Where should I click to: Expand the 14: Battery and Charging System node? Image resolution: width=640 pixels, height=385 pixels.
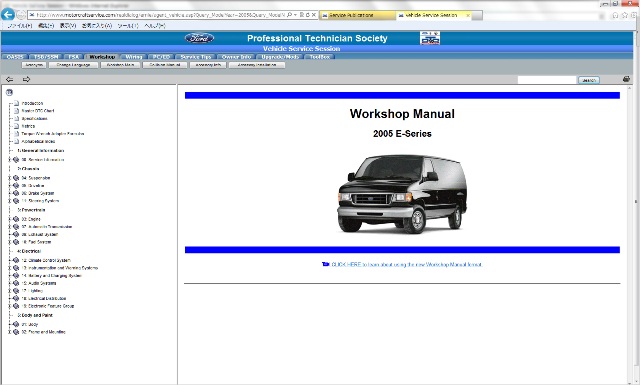pos(10,276)
